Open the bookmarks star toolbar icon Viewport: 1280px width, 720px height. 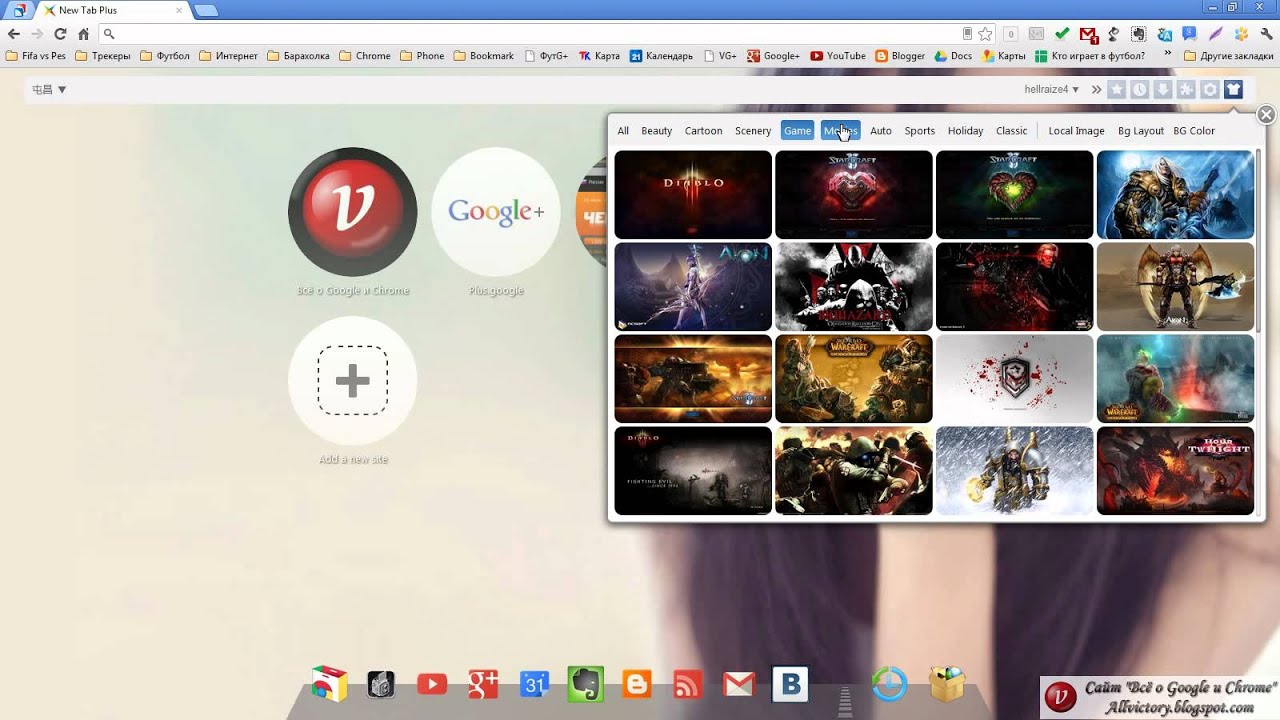click(x=1116, y=89)
